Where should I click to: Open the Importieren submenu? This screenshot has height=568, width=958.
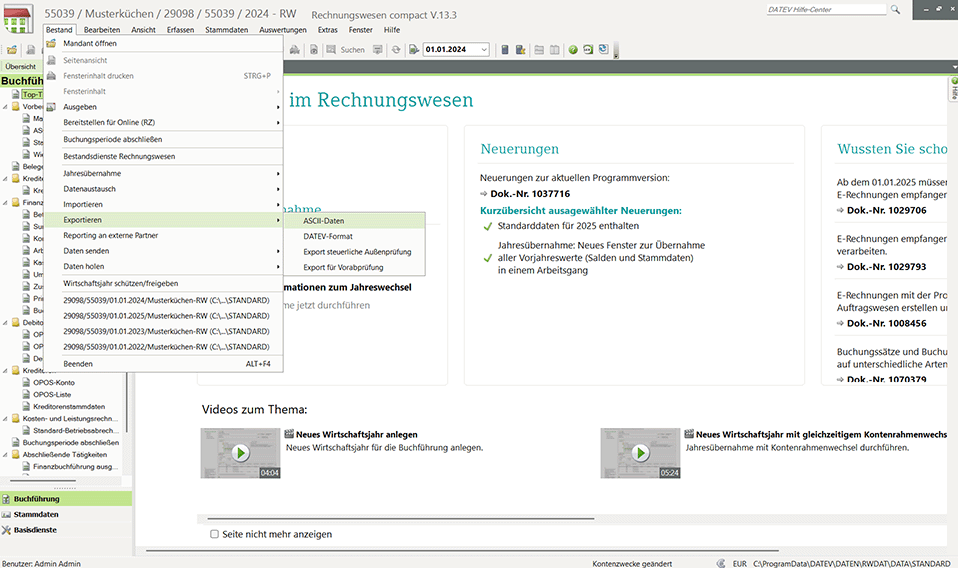(x=163, y=205)
